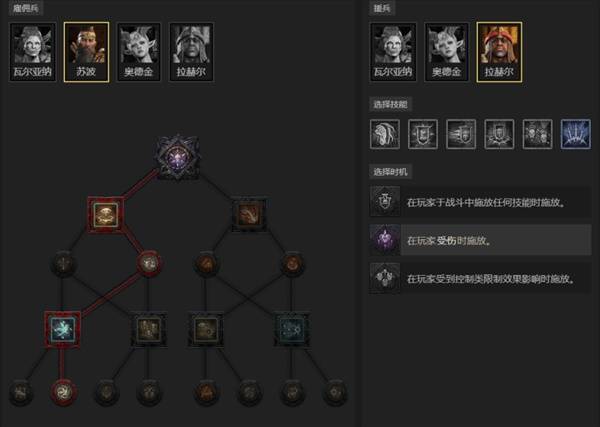This screenshot has height=427, width=600.
Task: Click the purple gem root node of the skill tree
Action: [178, 157]
